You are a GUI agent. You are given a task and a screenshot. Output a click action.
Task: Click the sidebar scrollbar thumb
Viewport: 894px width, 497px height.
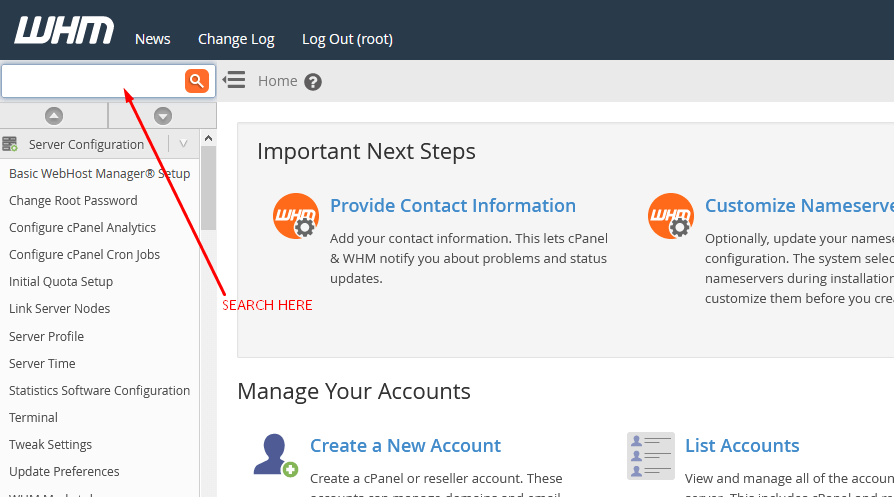pyautogui.click(x=208, y=188)
